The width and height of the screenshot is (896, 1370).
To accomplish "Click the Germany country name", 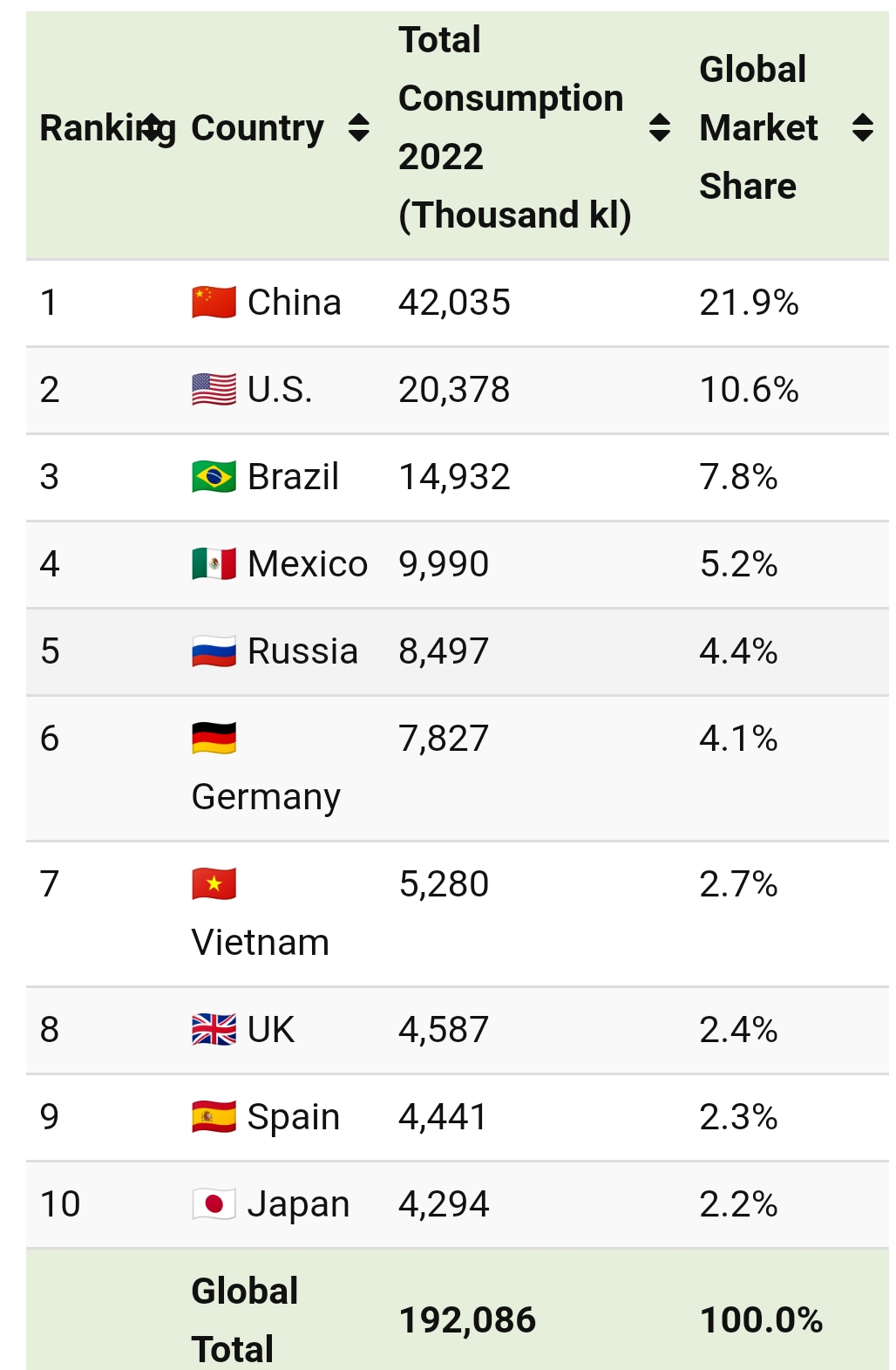I will point(266,797).
